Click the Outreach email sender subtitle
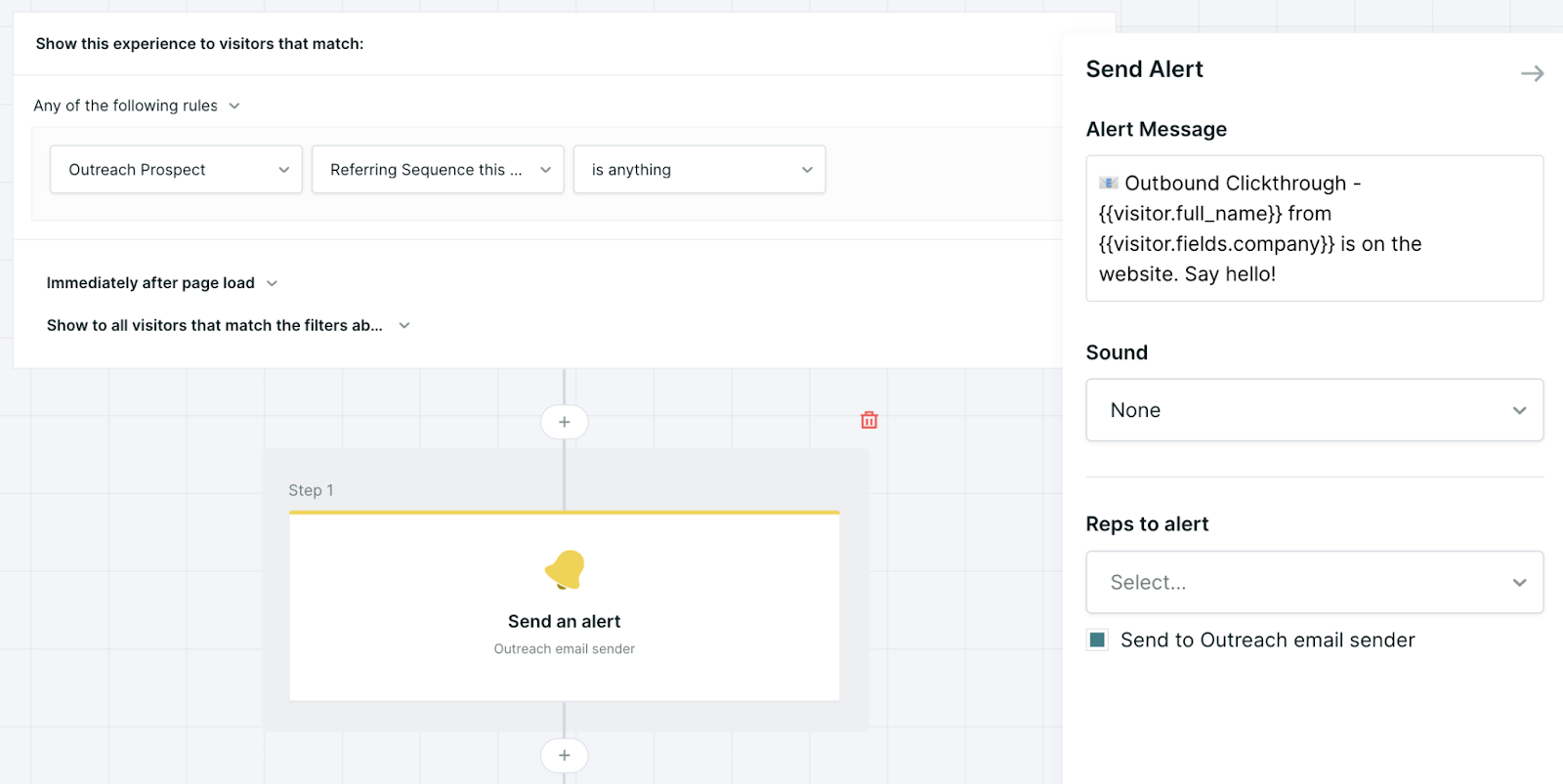The height and width of the screenshot is (784, 1563). click(565, 649)
